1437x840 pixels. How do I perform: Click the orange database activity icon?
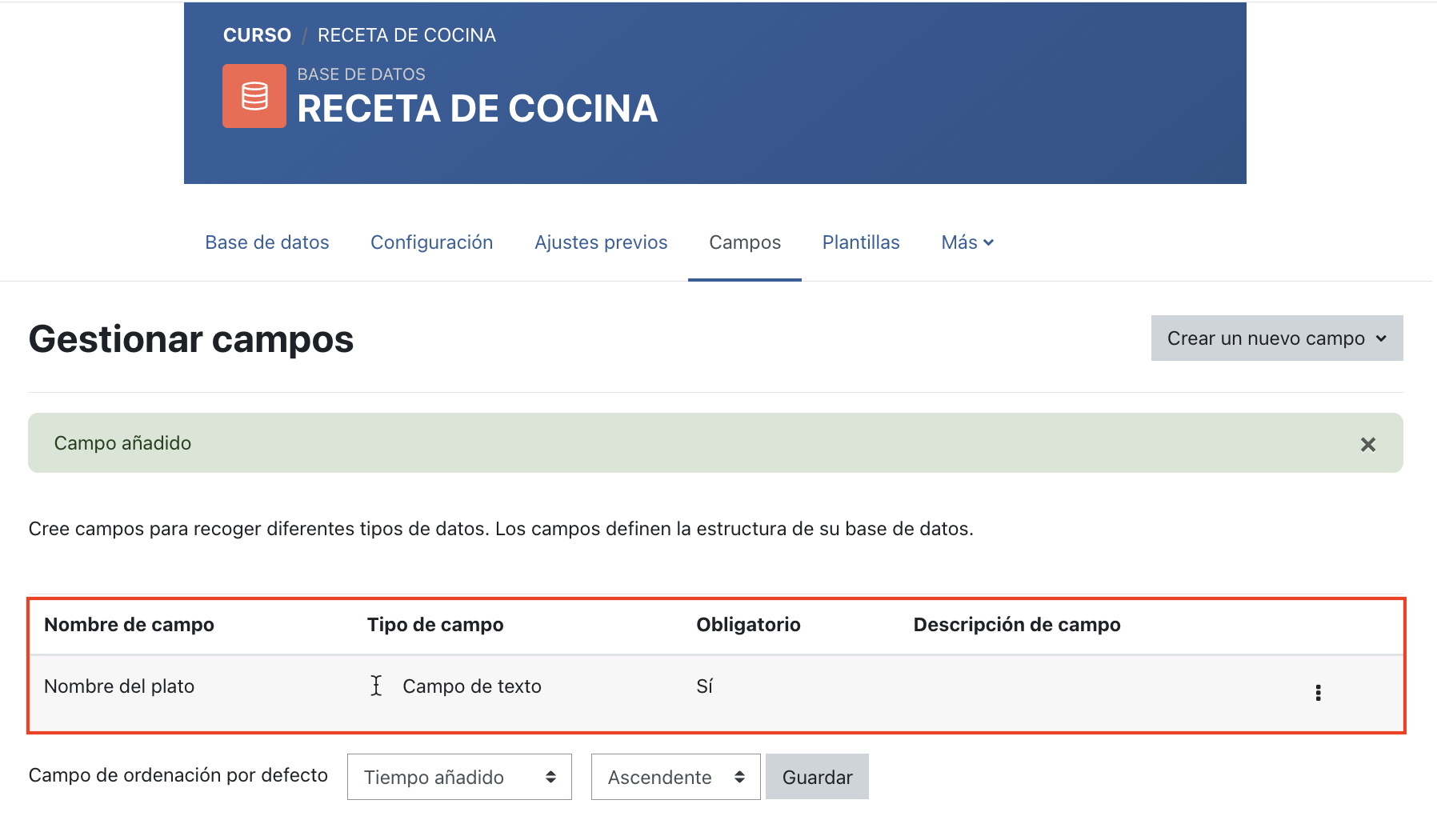pyautogui.click(x=254, y=96)
